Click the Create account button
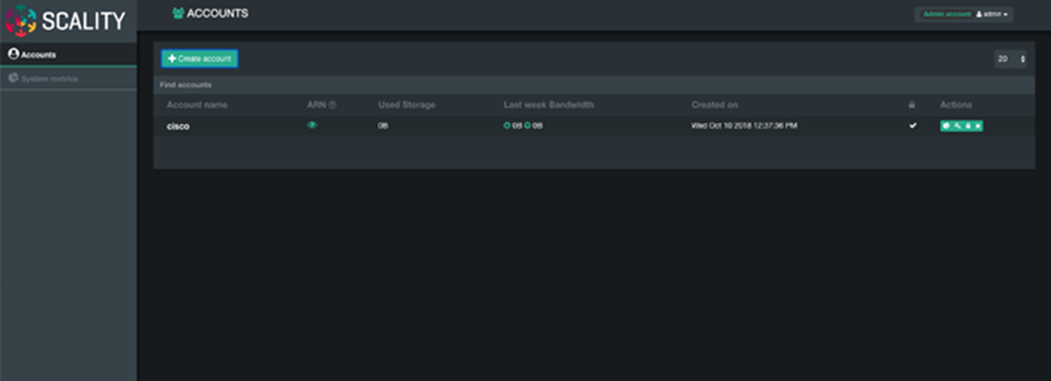This screenshot has width=1051, height=381. click(x=200, y=59)
